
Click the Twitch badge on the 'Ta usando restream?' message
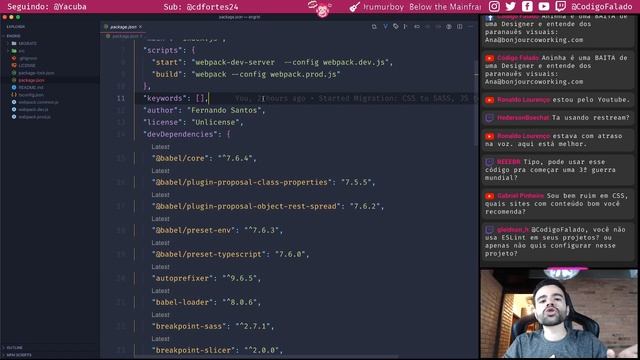coord(489,118)
